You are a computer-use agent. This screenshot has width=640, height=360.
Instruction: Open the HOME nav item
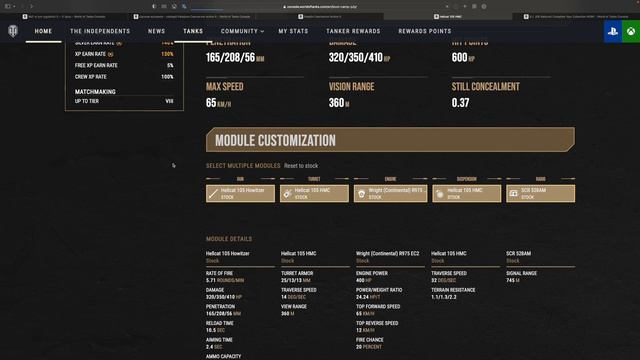point(43,31)
